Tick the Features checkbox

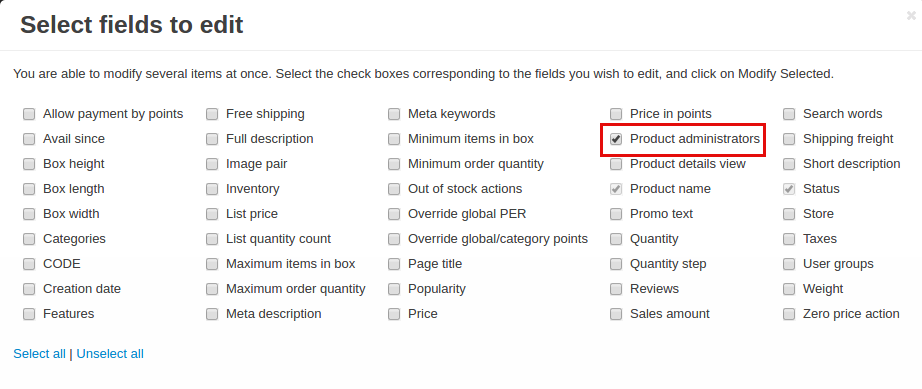(29, 314)
